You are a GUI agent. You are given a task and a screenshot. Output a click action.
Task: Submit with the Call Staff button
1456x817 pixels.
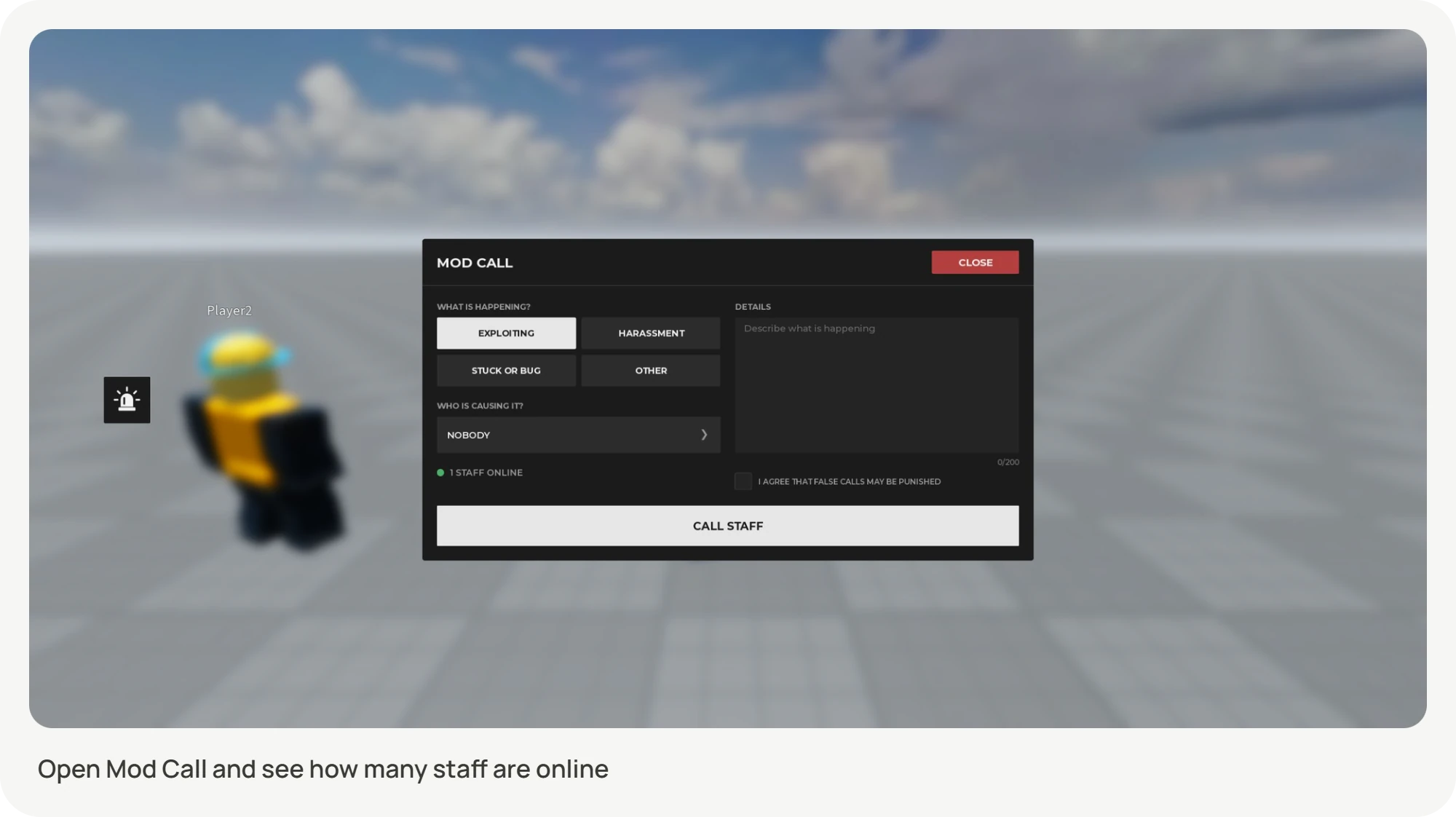(728, 526)
